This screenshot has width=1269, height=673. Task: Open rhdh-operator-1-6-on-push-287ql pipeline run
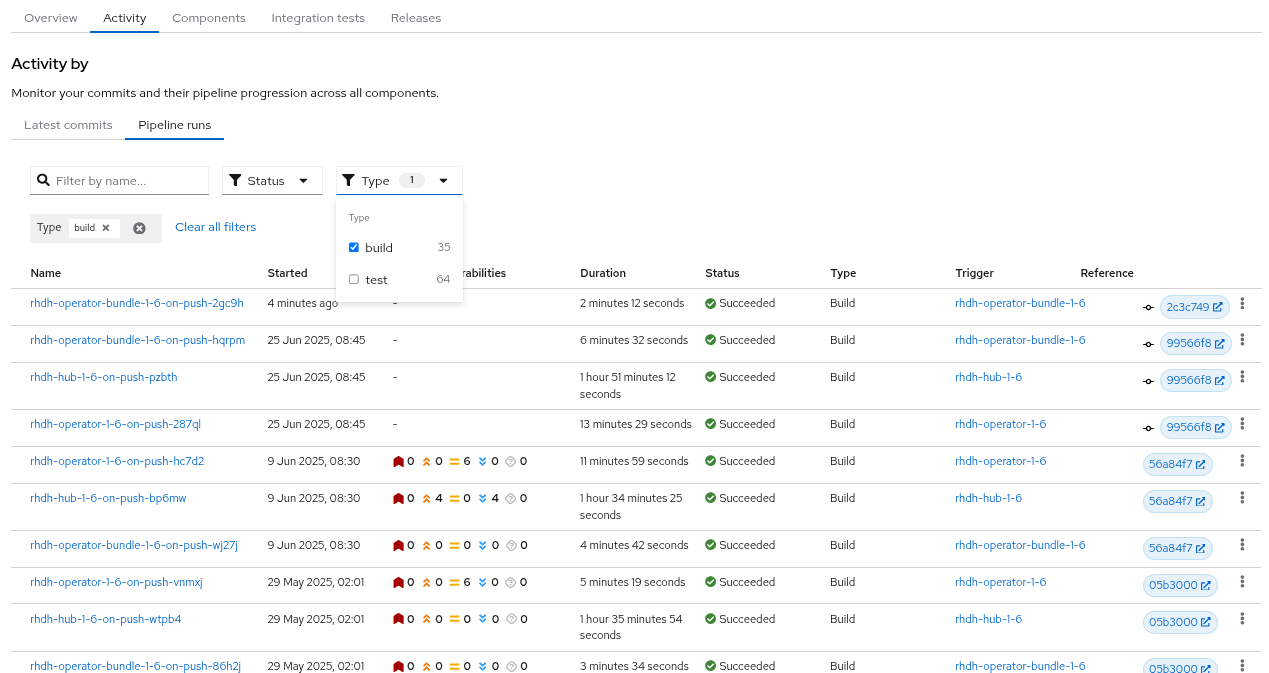tap(115, 424)
